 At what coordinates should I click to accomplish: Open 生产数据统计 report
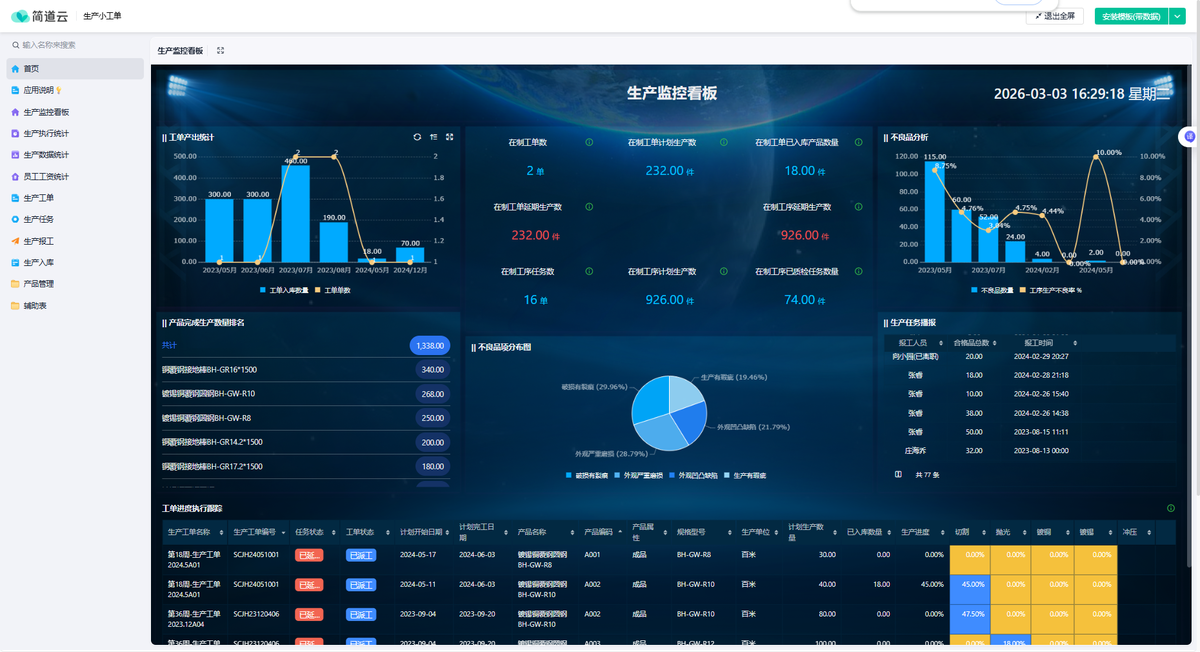click(75, 155)
